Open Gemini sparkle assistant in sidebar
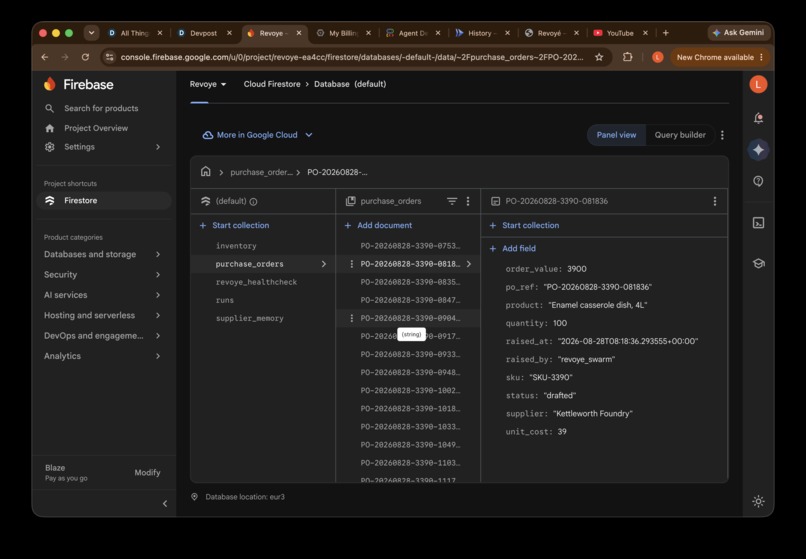Image resolution: width=806 pixels, height=559 pixels. tap(758, 150)
